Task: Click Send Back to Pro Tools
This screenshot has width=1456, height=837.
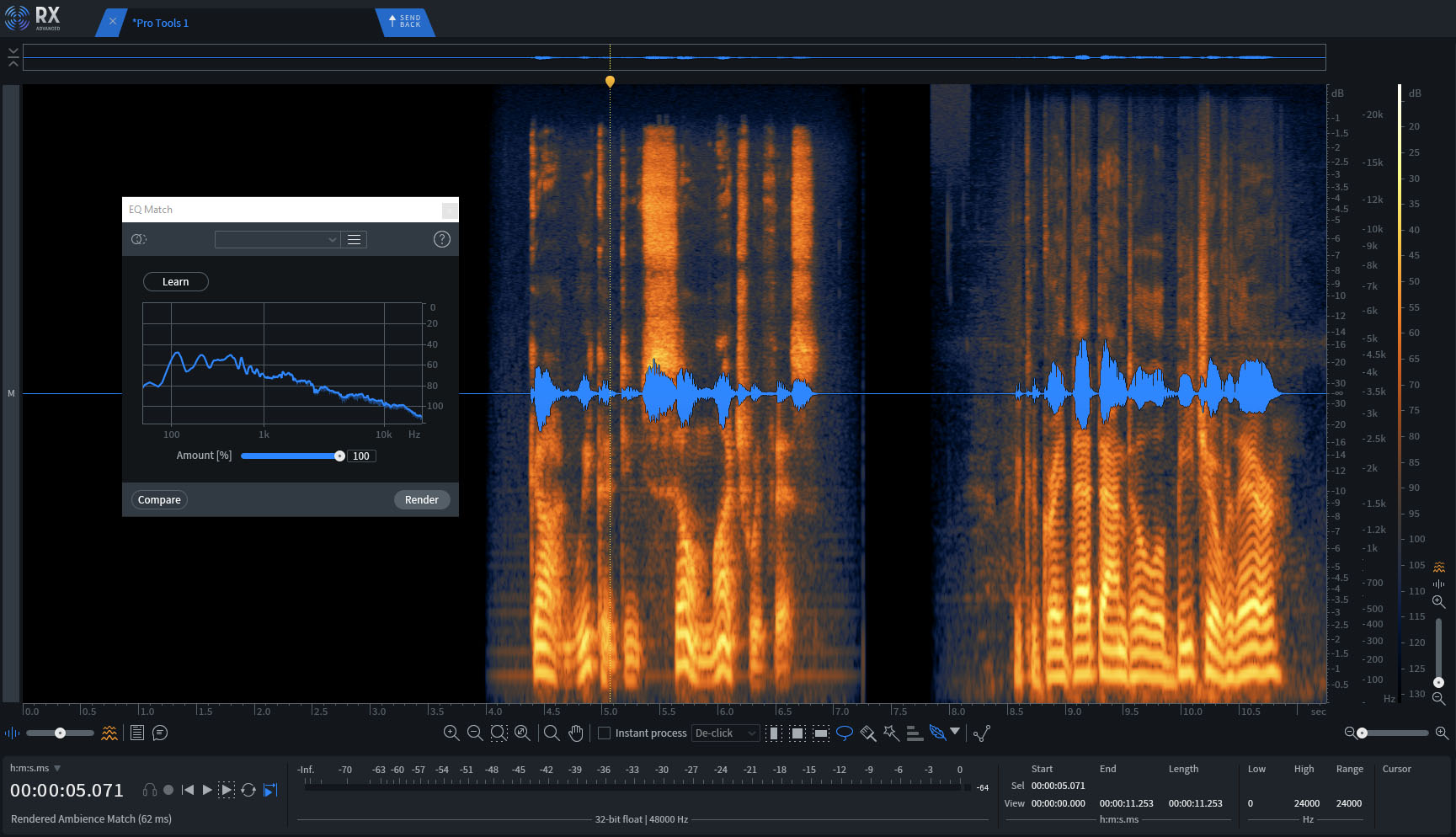Action: tap(405, 21)
